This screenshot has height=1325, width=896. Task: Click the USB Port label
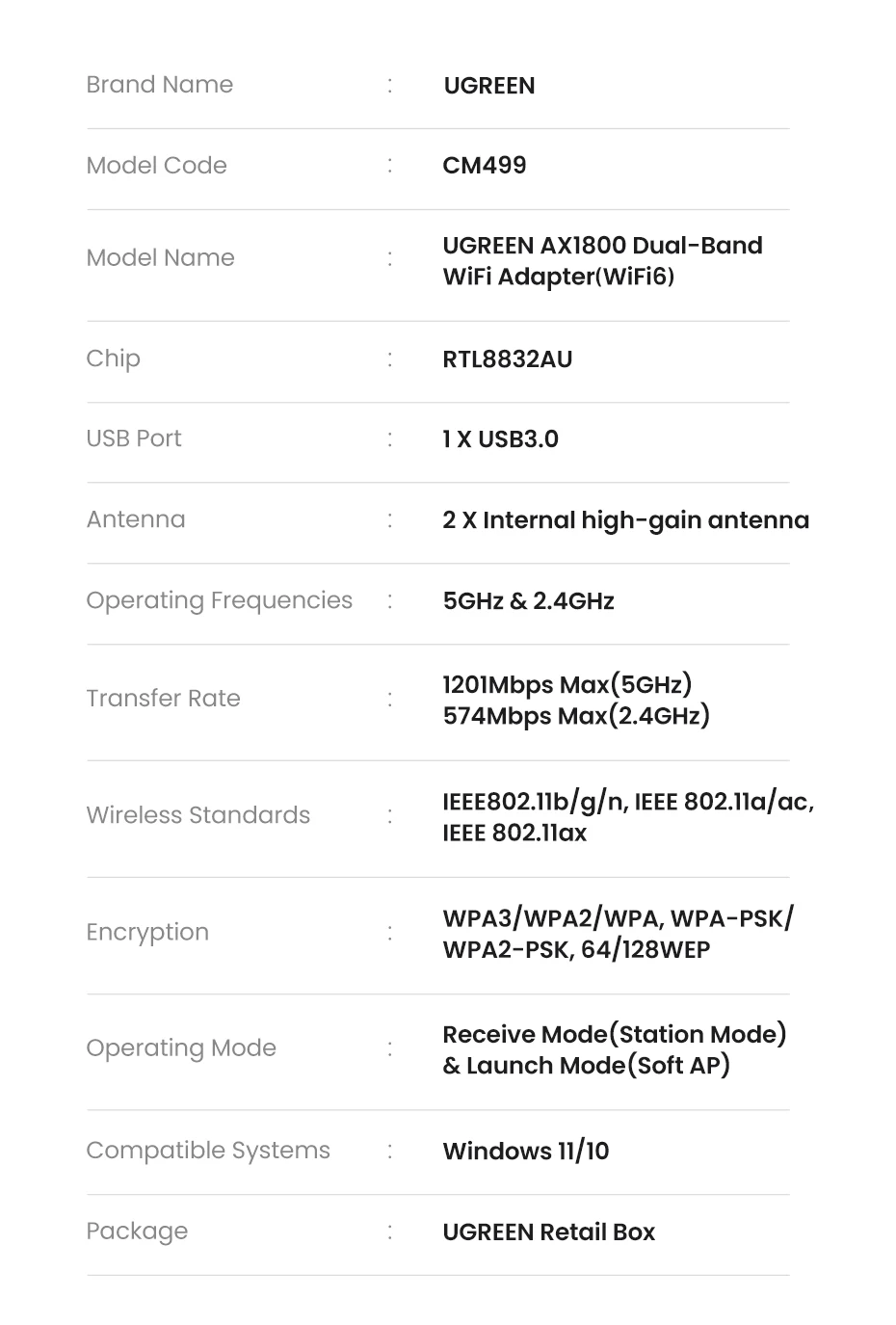coord(134,438)
